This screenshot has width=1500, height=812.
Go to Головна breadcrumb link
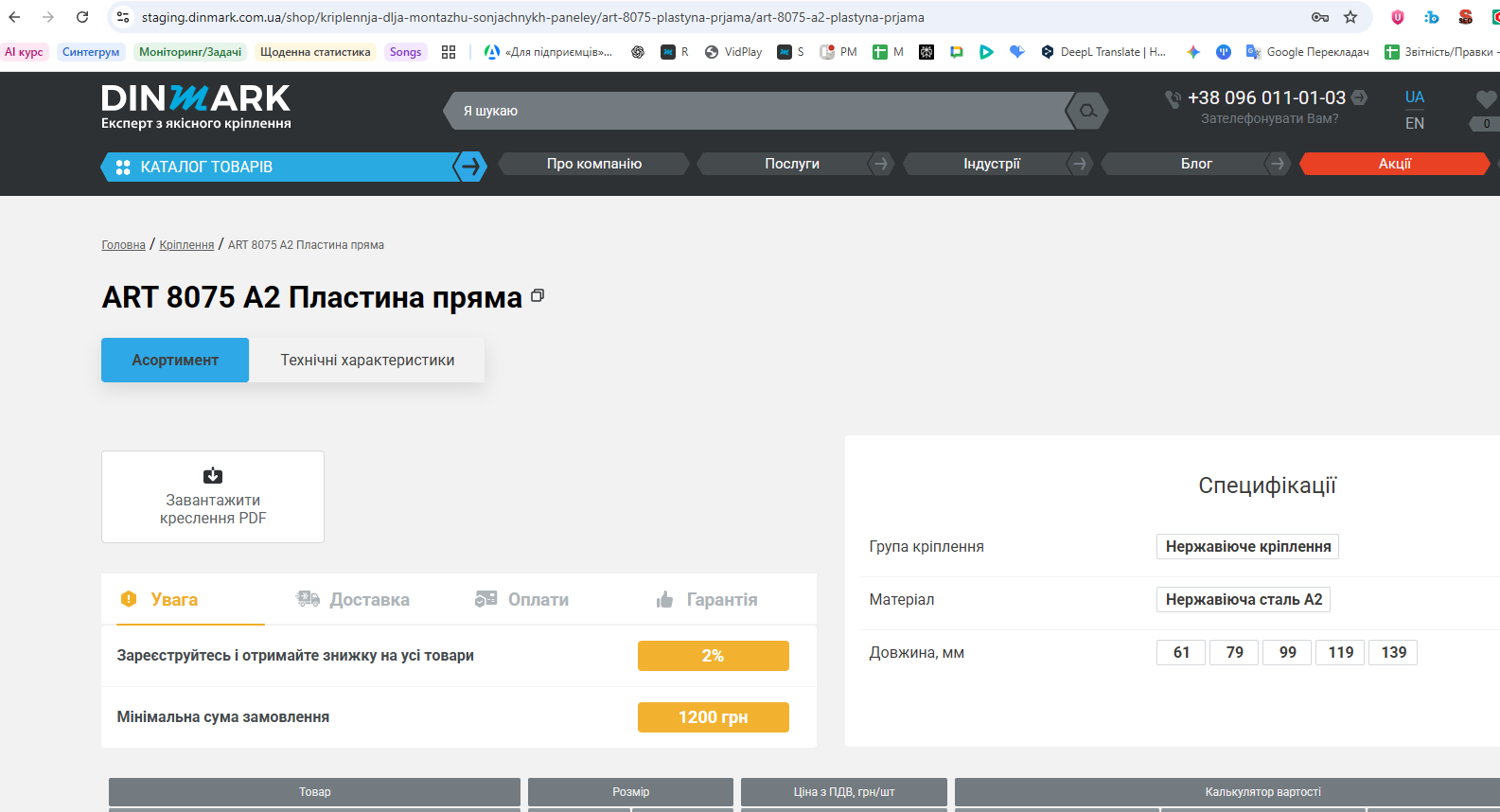tap(123, 245)
